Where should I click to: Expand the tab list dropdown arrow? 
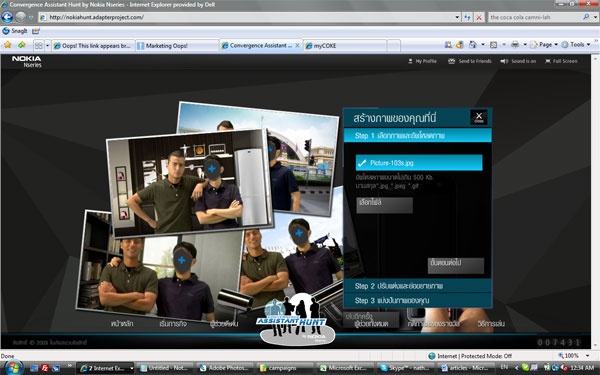pos(47,46)
